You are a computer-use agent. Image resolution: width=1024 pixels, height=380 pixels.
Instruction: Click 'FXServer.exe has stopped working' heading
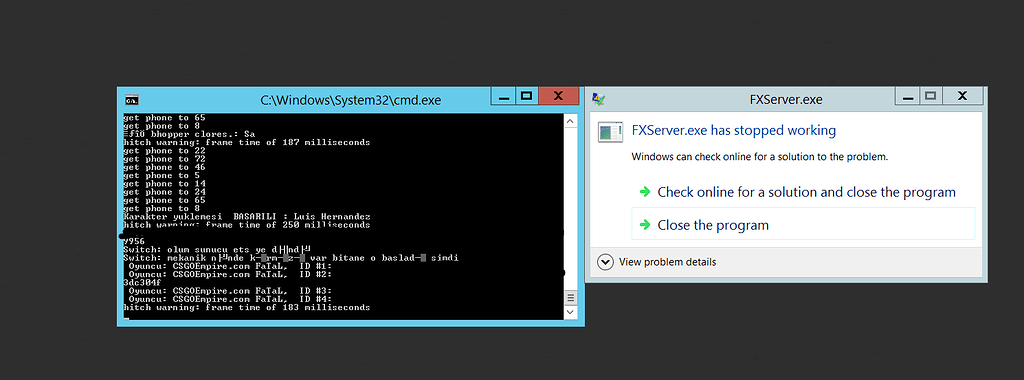[x=734, y=130]
